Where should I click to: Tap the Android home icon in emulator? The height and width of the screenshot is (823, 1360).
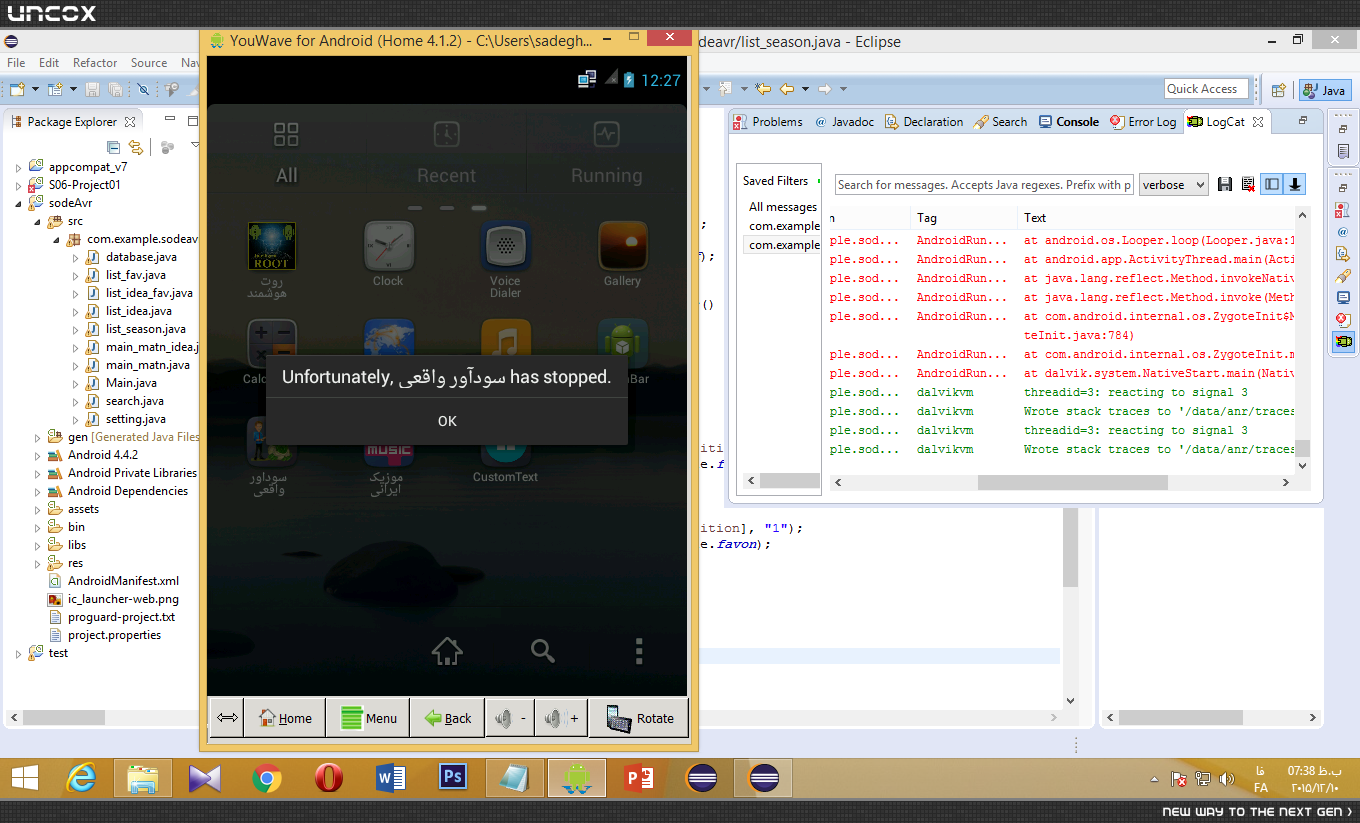[x=447, y=652]
